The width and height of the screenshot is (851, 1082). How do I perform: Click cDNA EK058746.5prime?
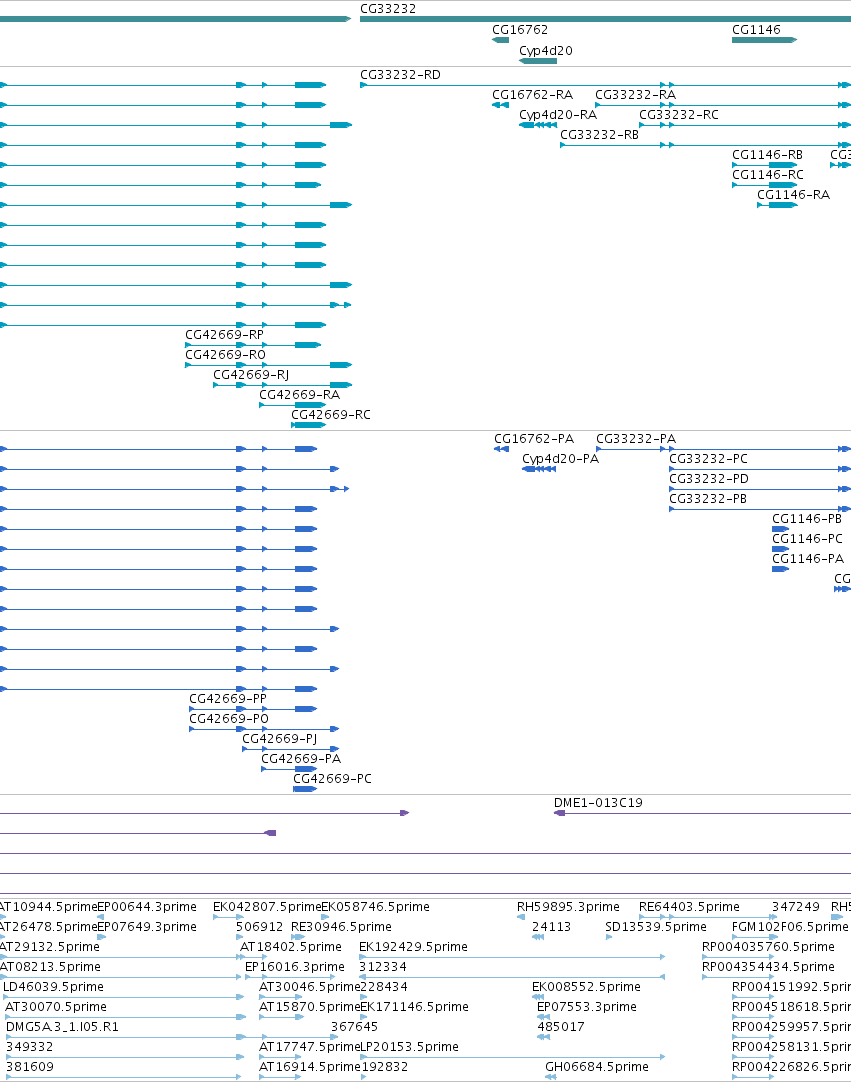click(x=375, y=907)
